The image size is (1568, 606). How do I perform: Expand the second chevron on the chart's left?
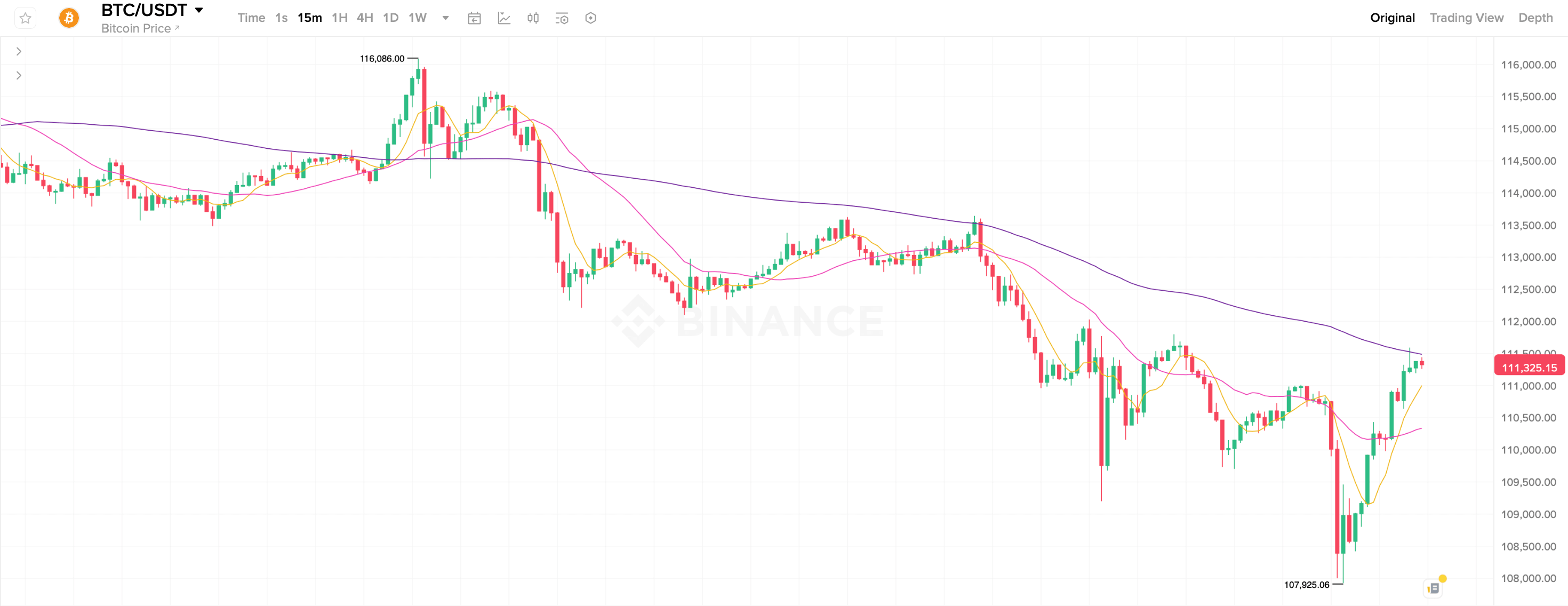point(19,76)
